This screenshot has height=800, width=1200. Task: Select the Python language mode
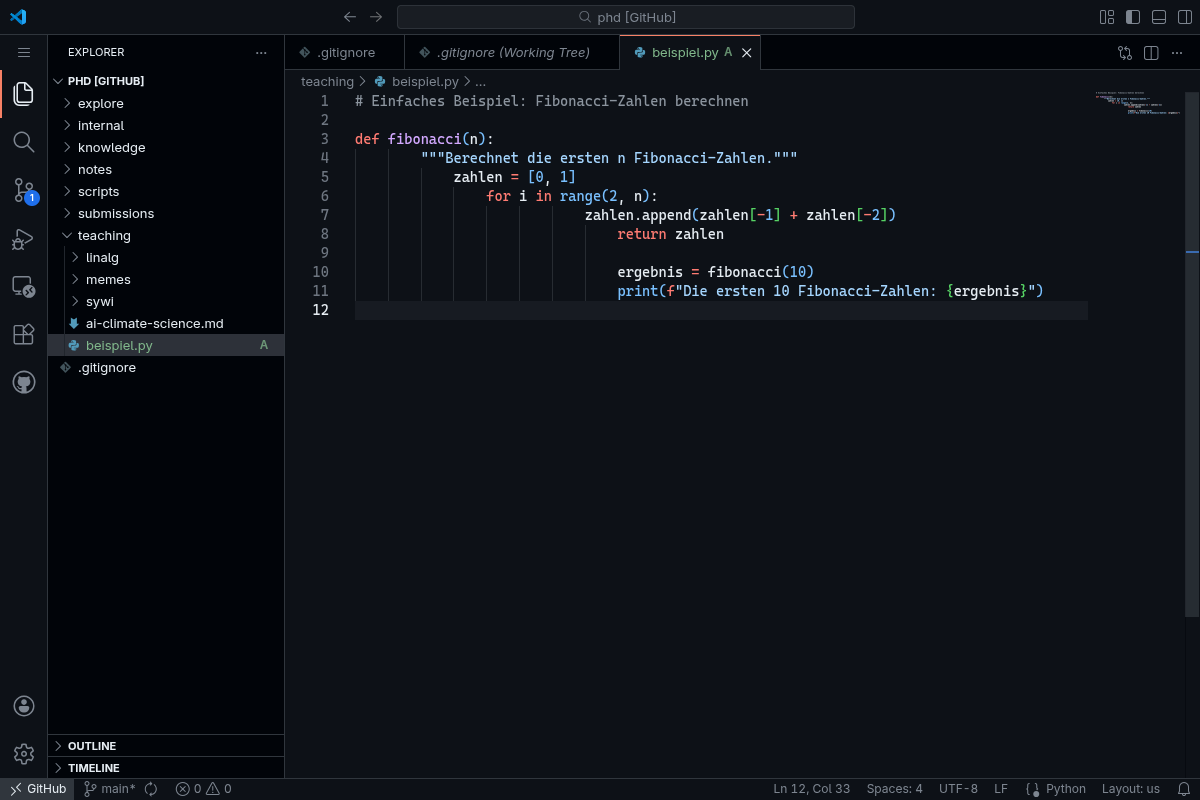coord(1066,789)
